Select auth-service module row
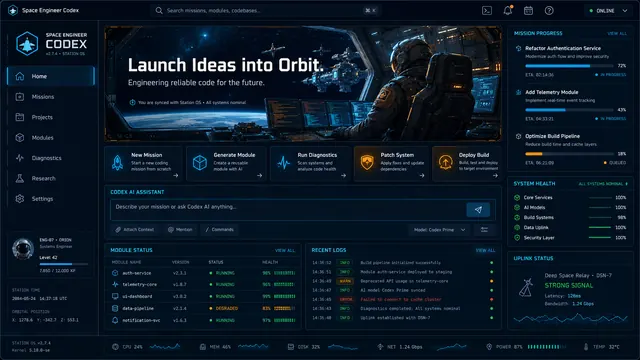Viewport: 640px width, 360px height. click(203, 273)
